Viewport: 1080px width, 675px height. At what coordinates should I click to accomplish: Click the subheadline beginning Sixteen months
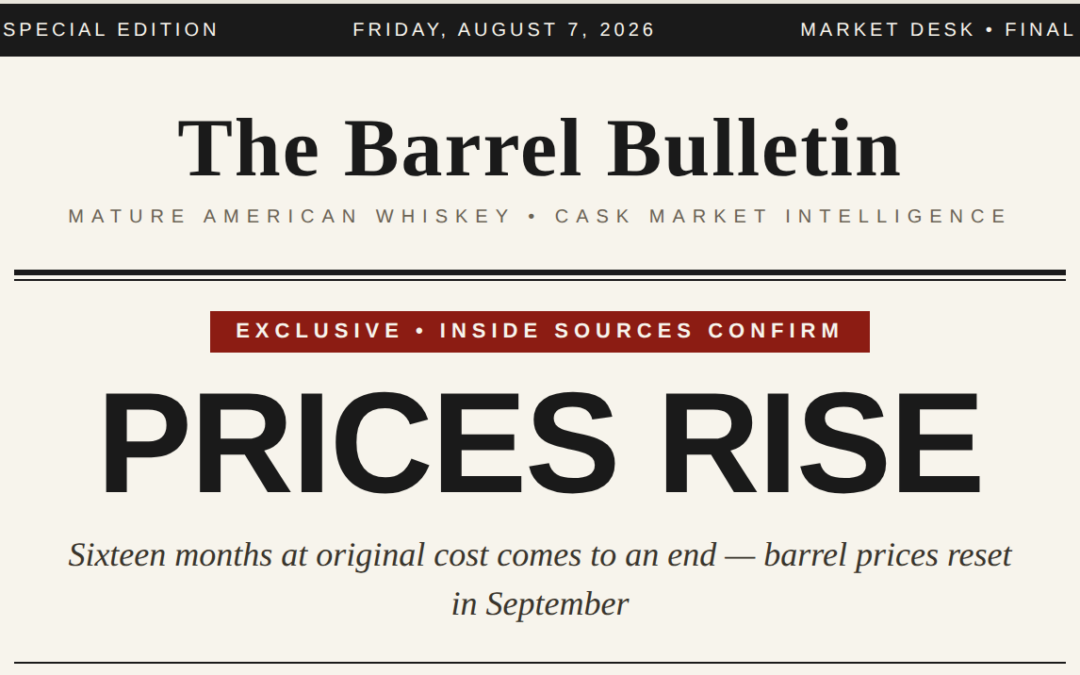(539, 579)
